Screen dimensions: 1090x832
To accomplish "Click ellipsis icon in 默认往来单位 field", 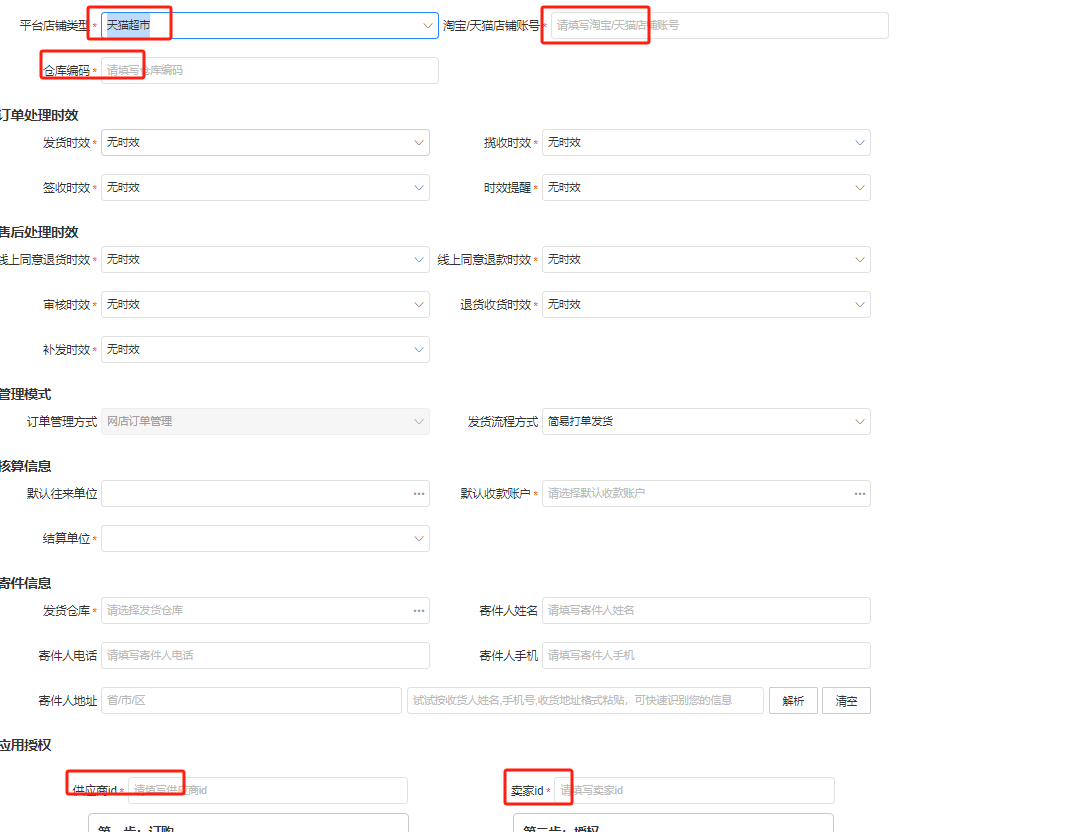I will coord(419,494).
